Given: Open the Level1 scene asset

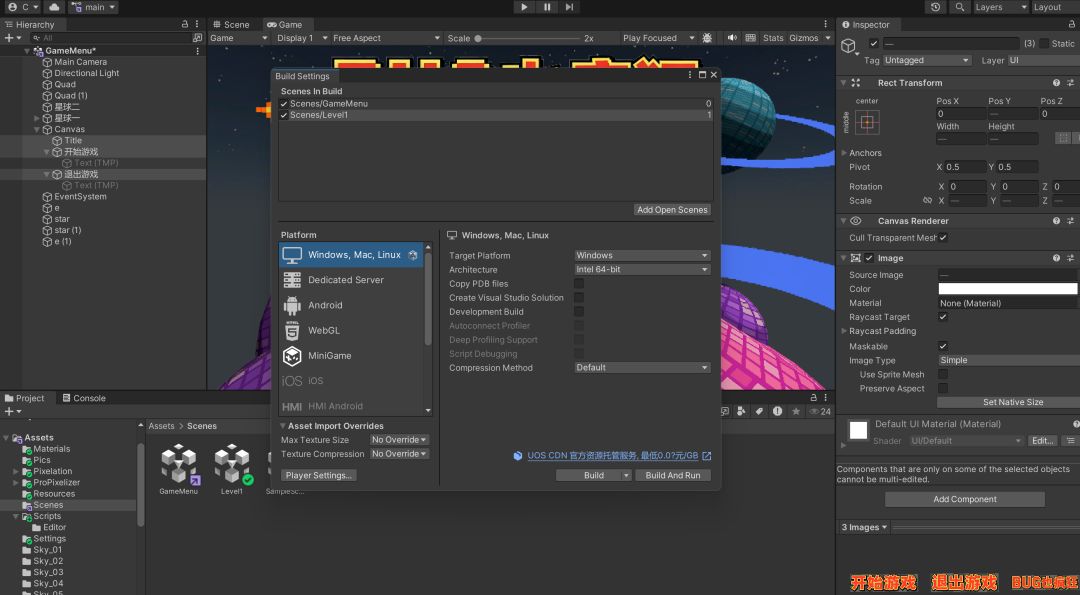Looking at the screenshot, I should coord(232,465).
